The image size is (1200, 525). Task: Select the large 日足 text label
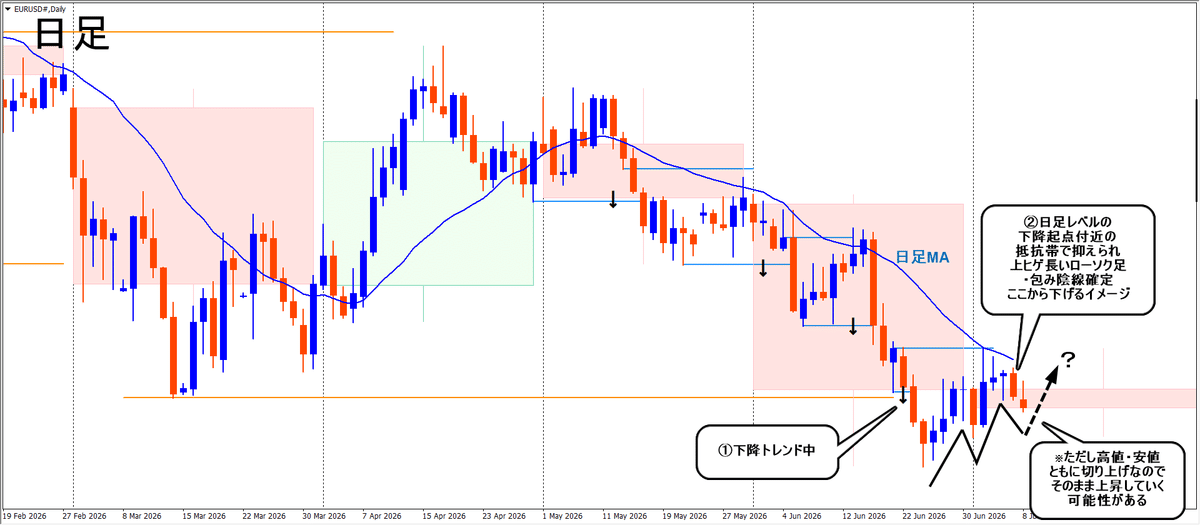coord(71,35)
